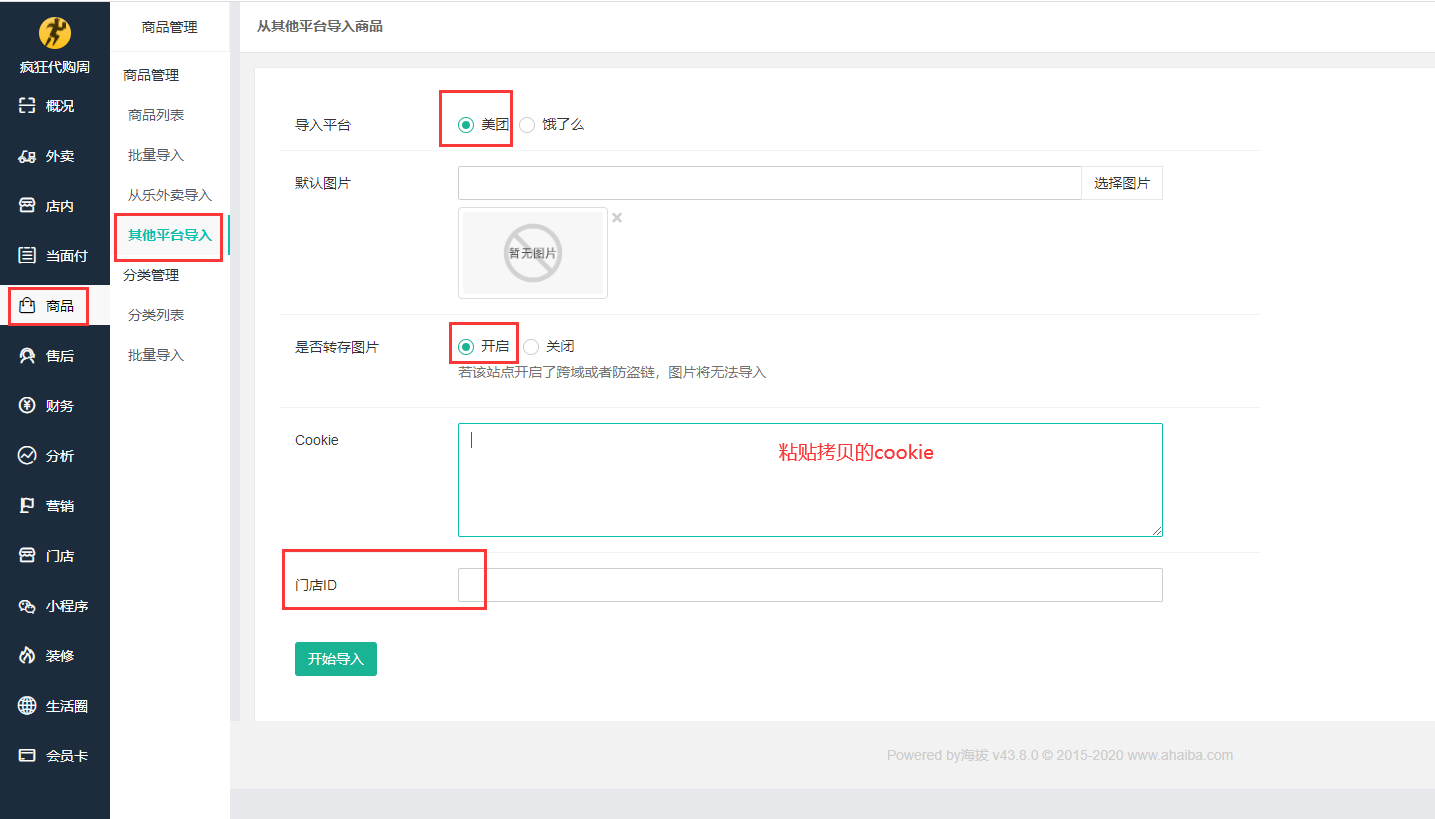Click the 财务 yen coin icon

point(28,406)
